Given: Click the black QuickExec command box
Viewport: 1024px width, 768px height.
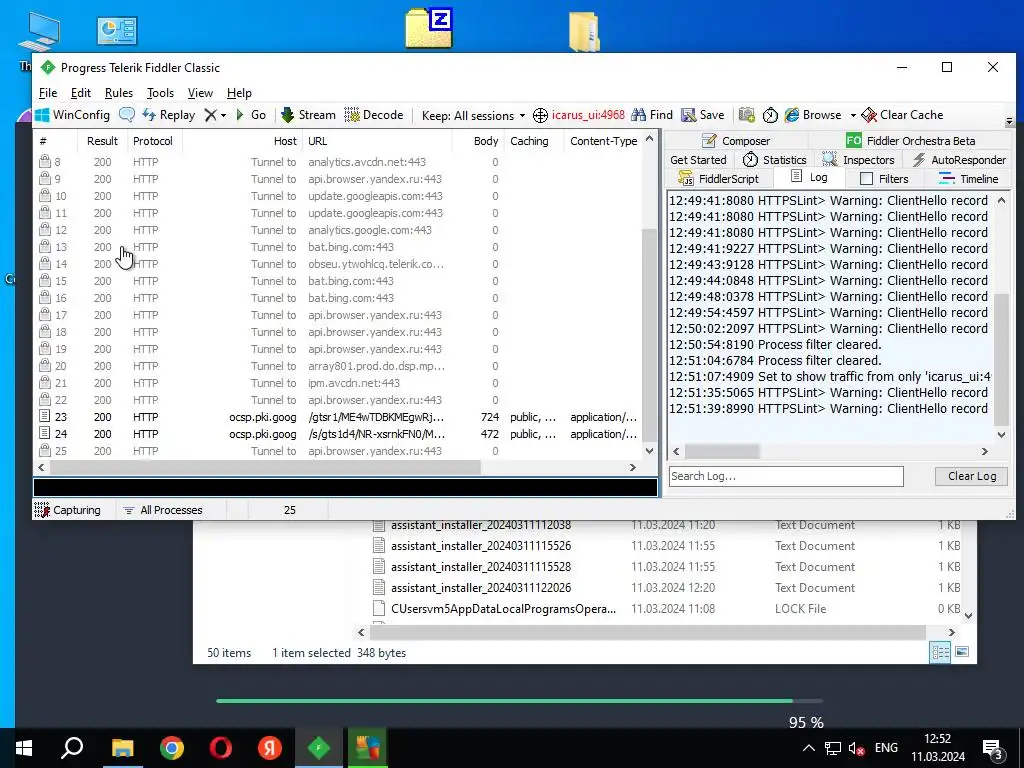Looking at the screenshot, I should pos(345,488).
